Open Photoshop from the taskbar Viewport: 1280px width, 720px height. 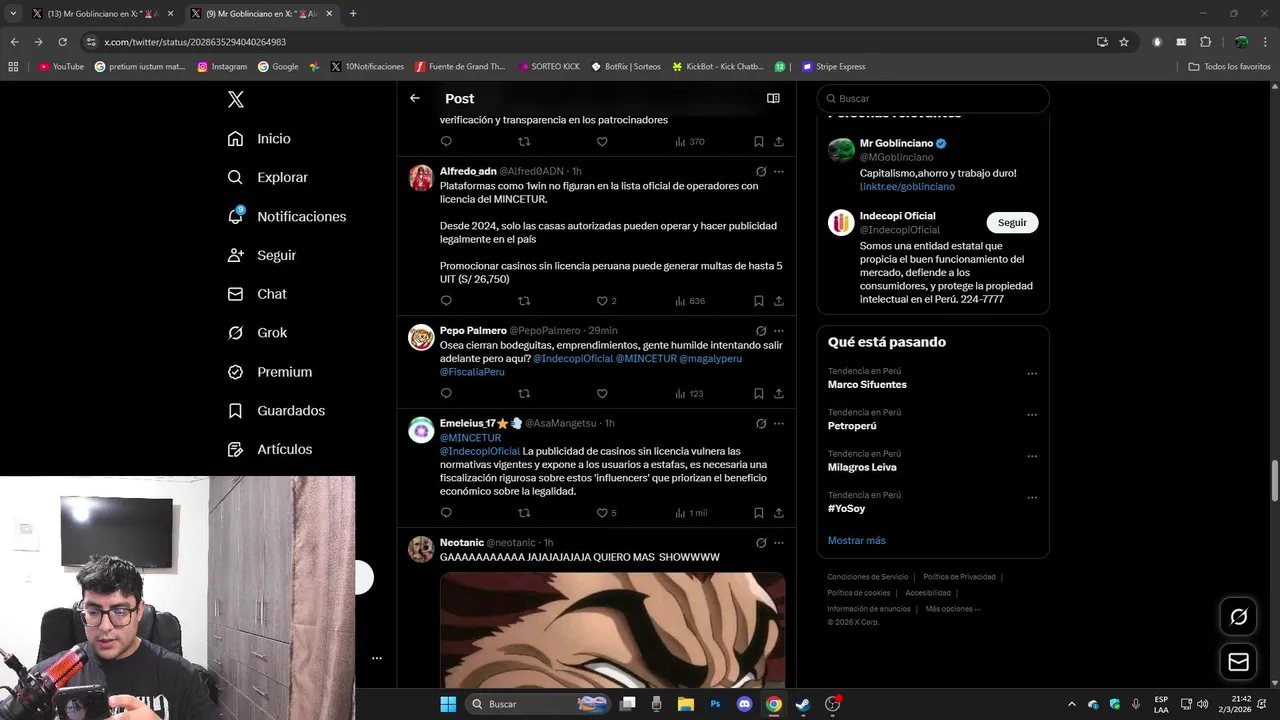(x=715, y=704)
